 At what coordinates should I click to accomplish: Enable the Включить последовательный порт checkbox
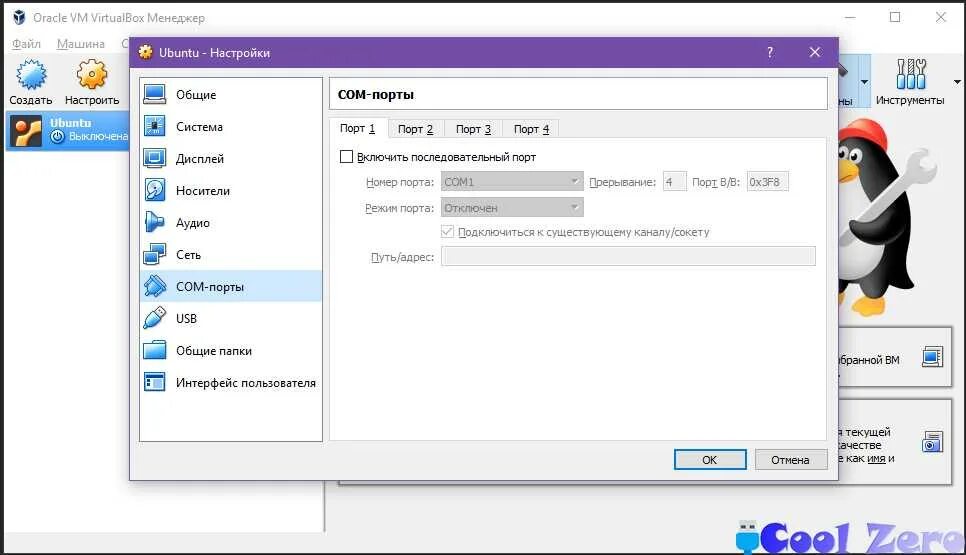pos(346,156)
